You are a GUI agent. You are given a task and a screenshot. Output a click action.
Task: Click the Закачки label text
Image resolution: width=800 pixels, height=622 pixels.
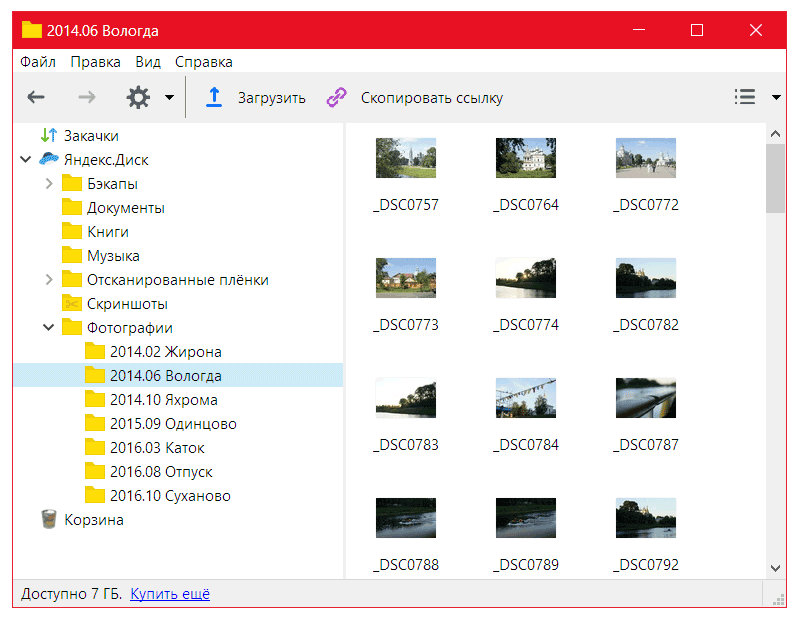(x=91, y=136)
